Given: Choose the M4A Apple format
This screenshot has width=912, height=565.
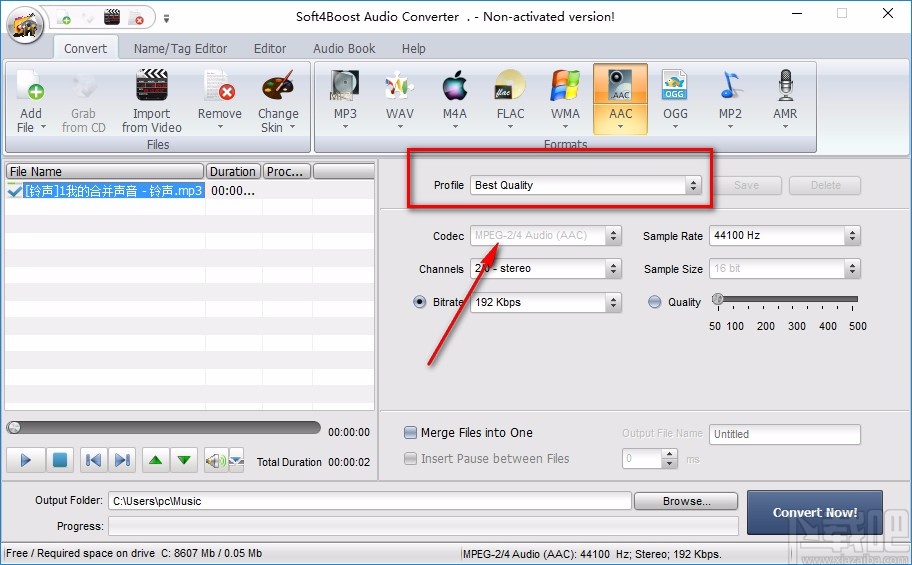Looking at the screenshot, I should click(x=455, y=86).
